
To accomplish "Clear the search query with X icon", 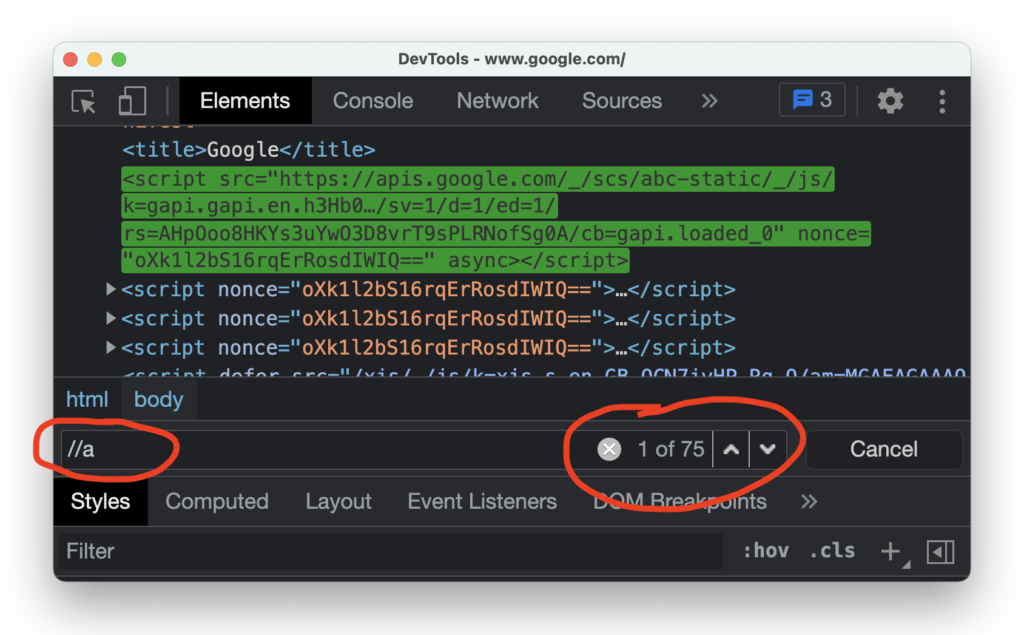I will click(x=609, y=449).
